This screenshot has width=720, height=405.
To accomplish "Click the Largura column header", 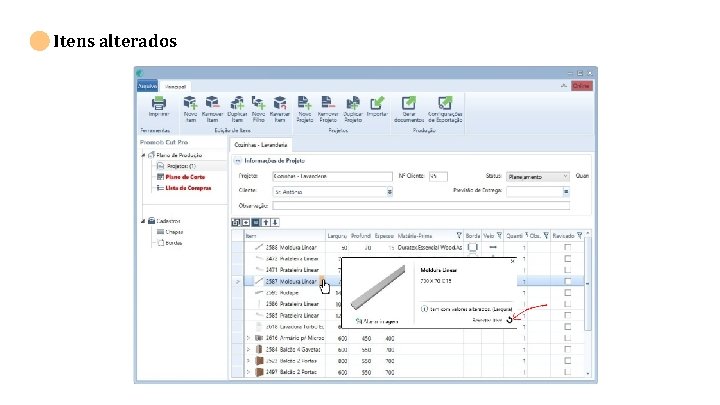I will click(337, 236).
